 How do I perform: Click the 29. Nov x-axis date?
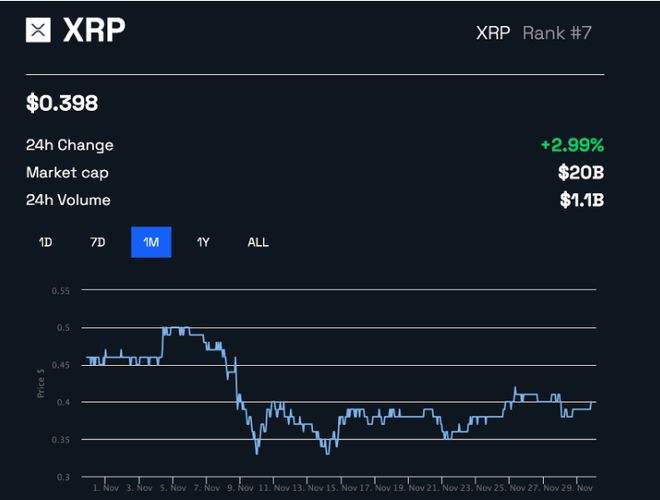(577, 488)
